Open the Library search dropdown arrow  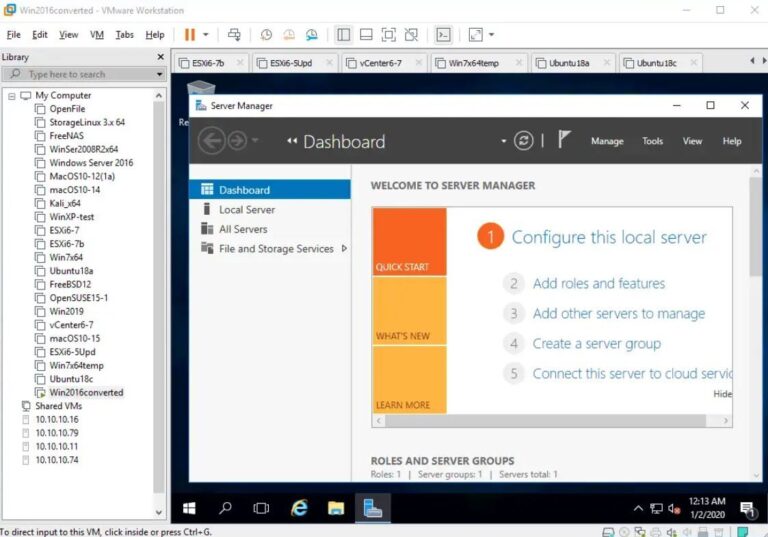[159, 74]
